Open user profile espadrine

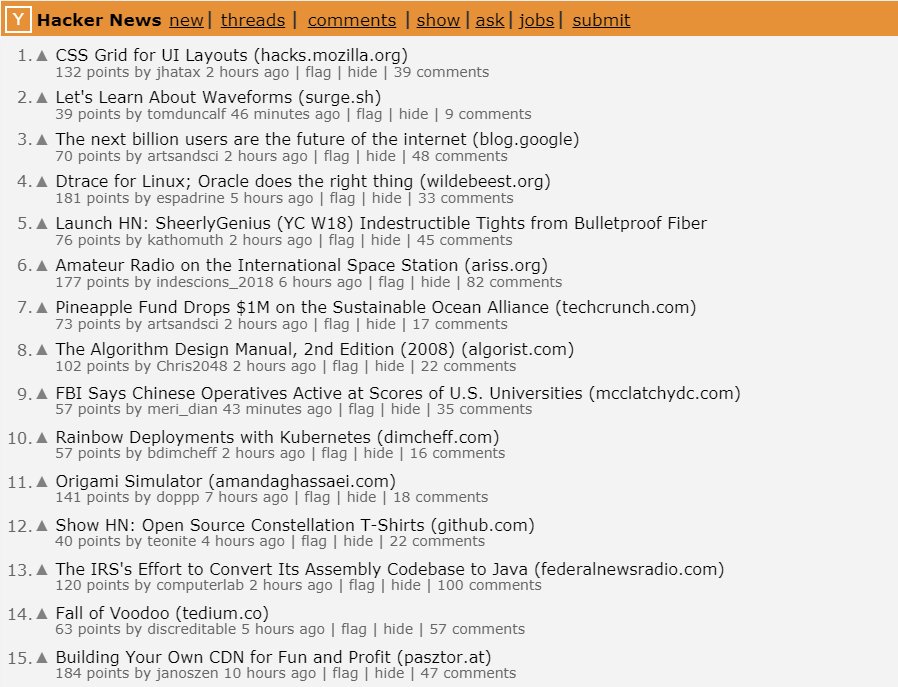190,198
